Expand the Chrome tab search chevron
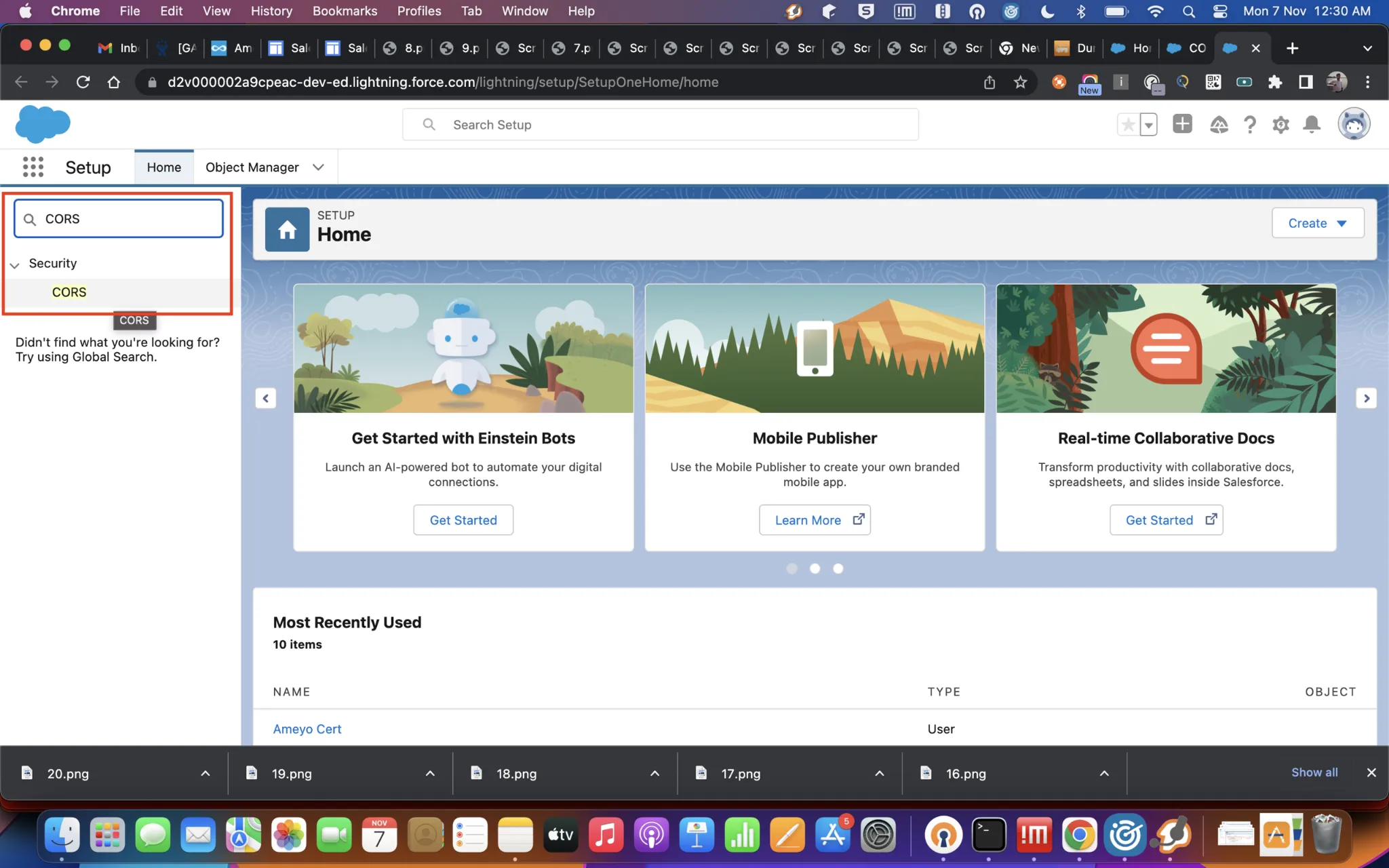Image resolution: width=1389 pixels, height=868 pixels. [x=1367, y=48]
